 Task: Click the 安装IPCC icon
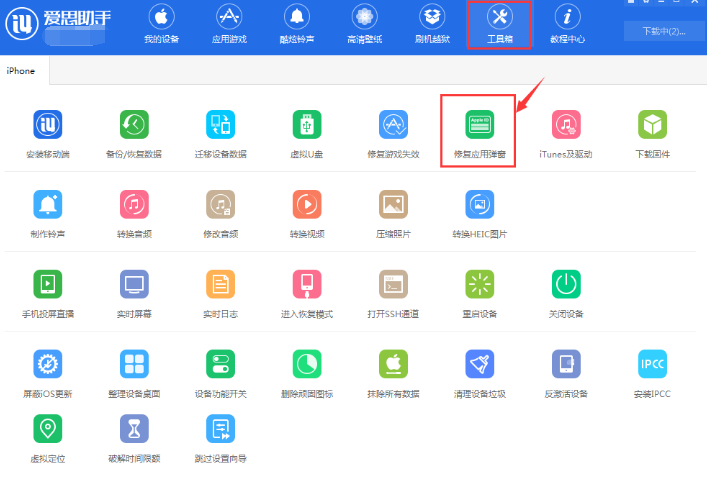(652, 364)
